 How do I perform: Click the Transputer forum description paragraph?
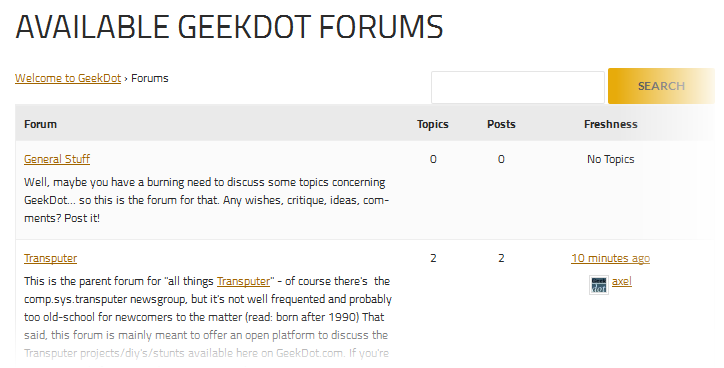208,317
